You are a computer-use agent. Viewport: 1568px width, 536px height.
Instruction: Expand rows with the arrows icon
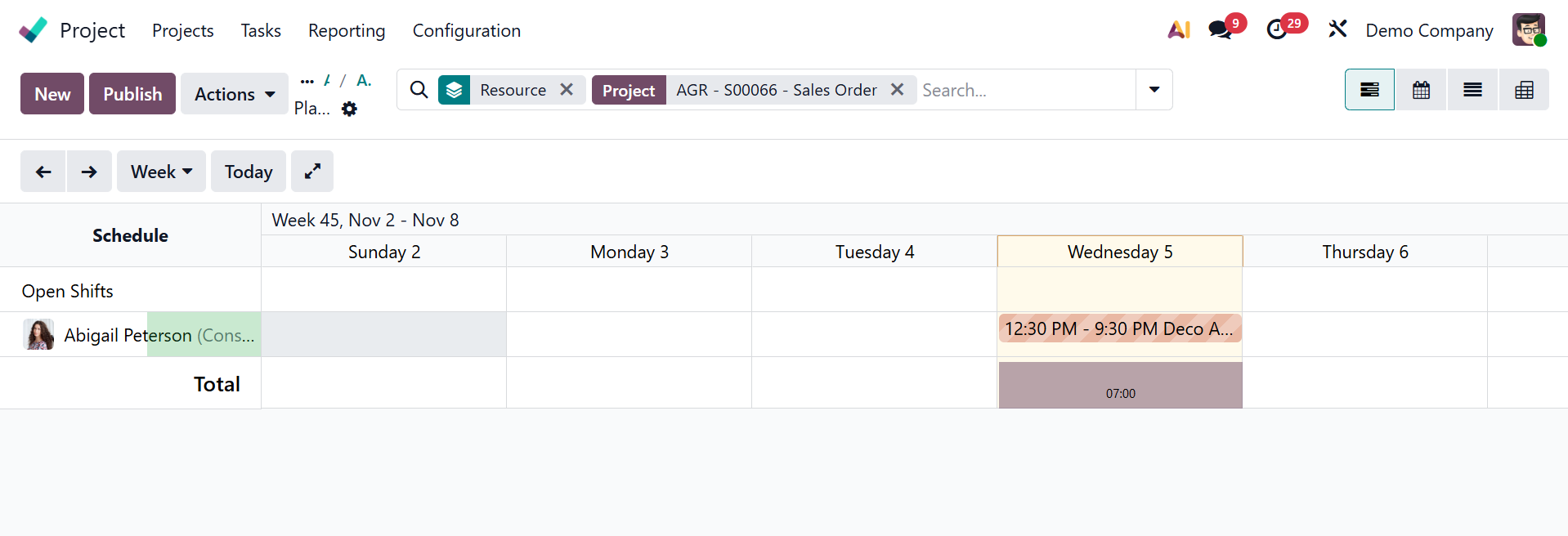(312, 172)
